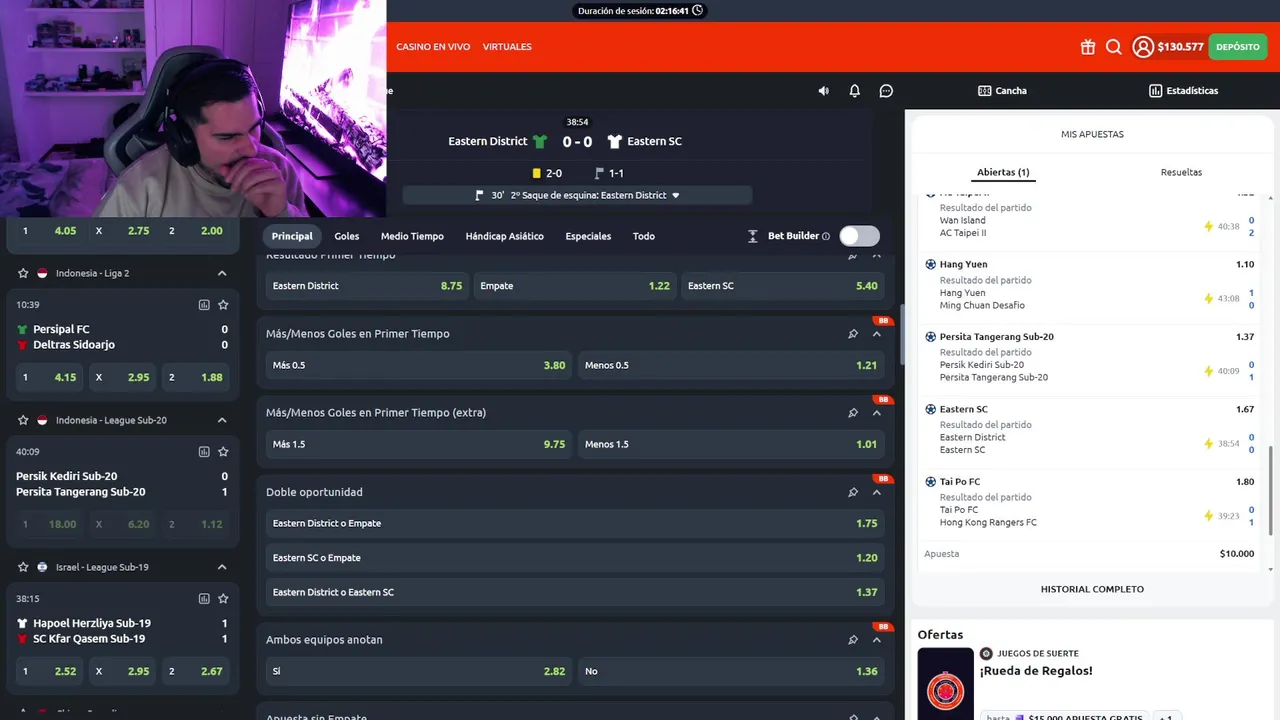Switch to the Medio Tiempo tab
The height and width of the screenshot is (720, 1280).
click(412, 236)
